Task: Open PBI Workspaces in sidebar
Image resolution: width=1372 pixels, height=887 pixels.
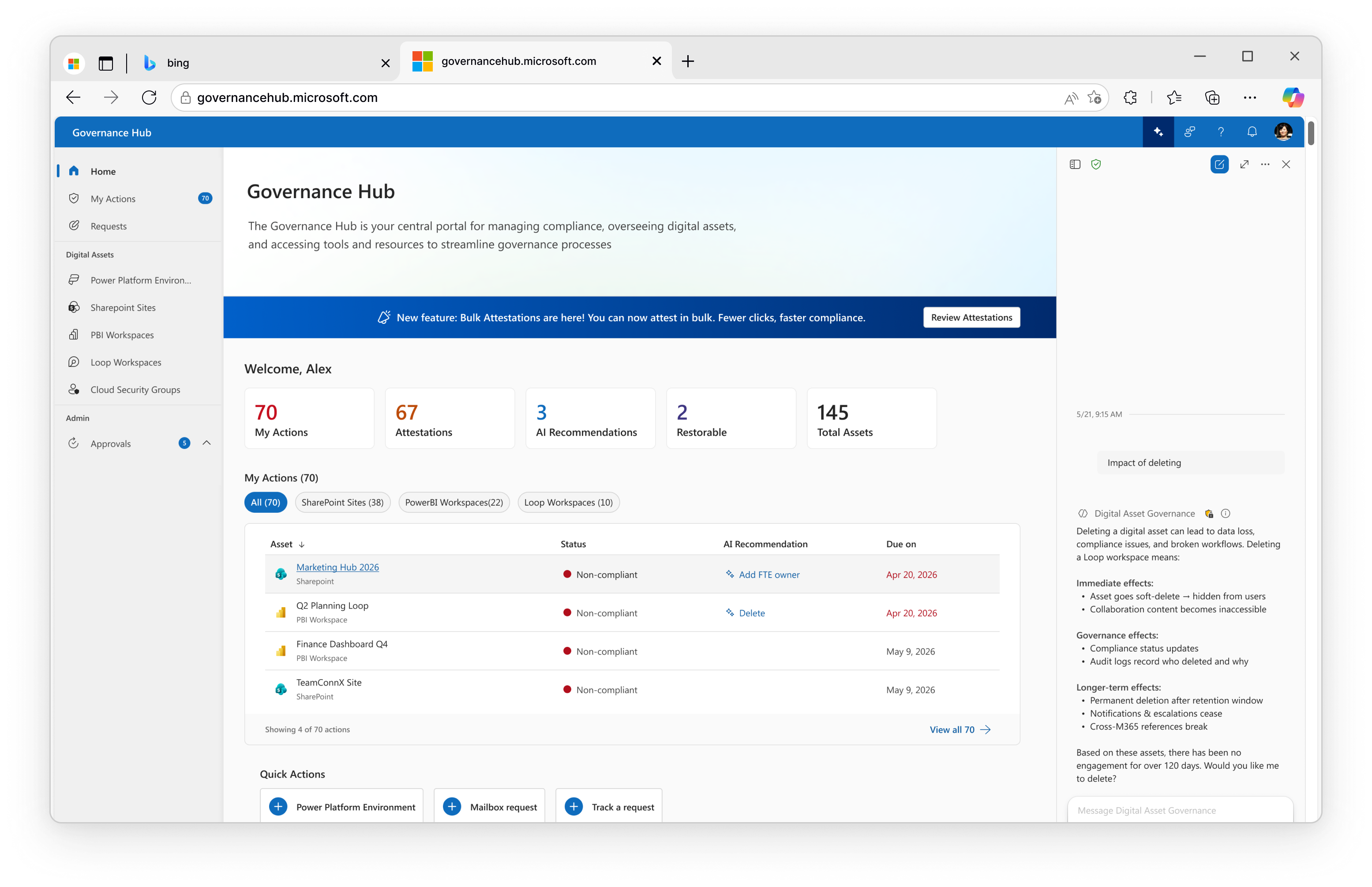Action: click(138, 335)
